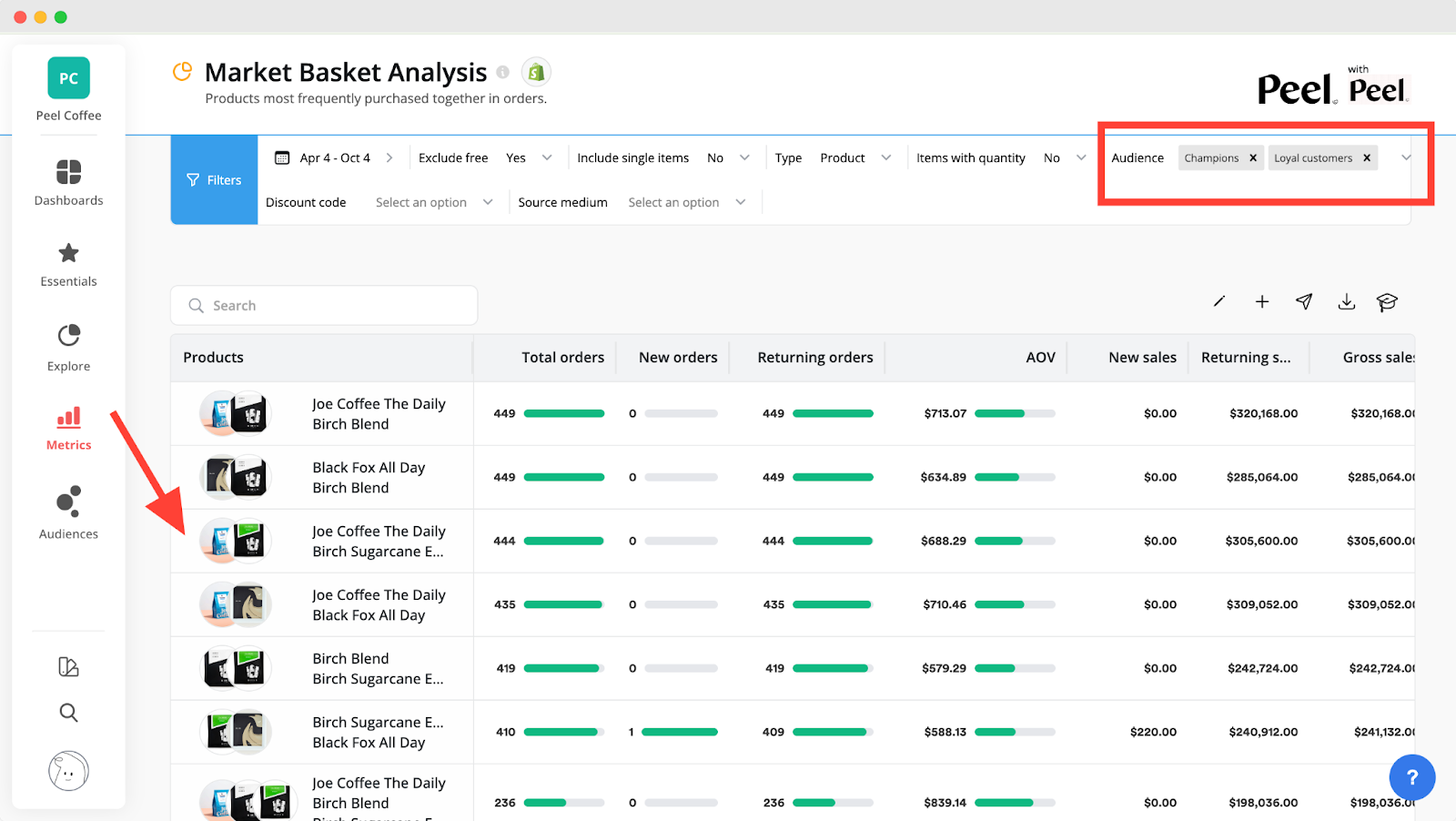The height and width of the screenshot is (821, 1456).
Task: Click AOV value $579.29
Action: [944, 668]
